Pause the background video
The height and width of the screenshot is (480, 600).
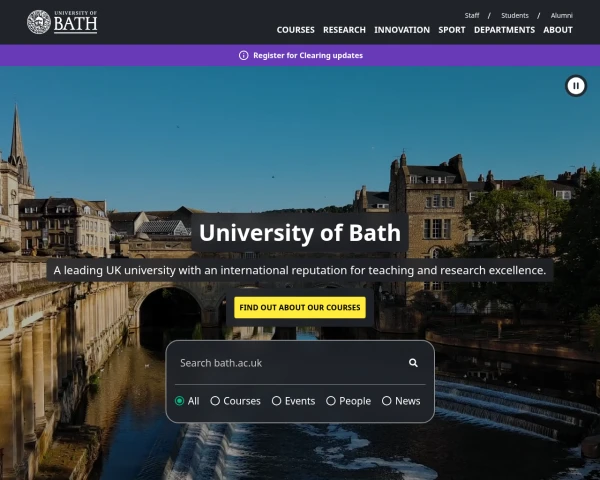576,86
